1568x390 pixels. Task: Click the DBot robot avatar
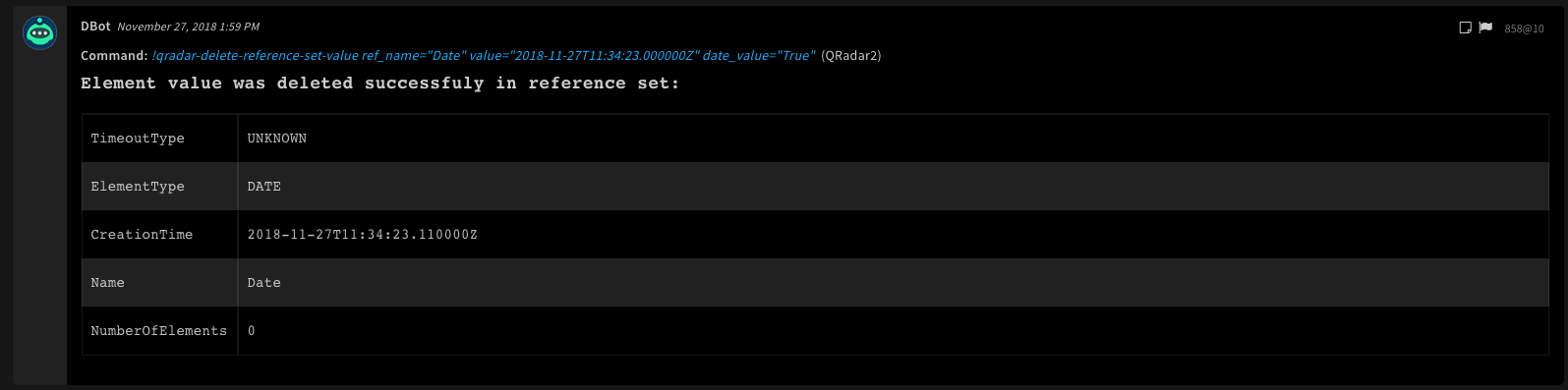(39, 33)
